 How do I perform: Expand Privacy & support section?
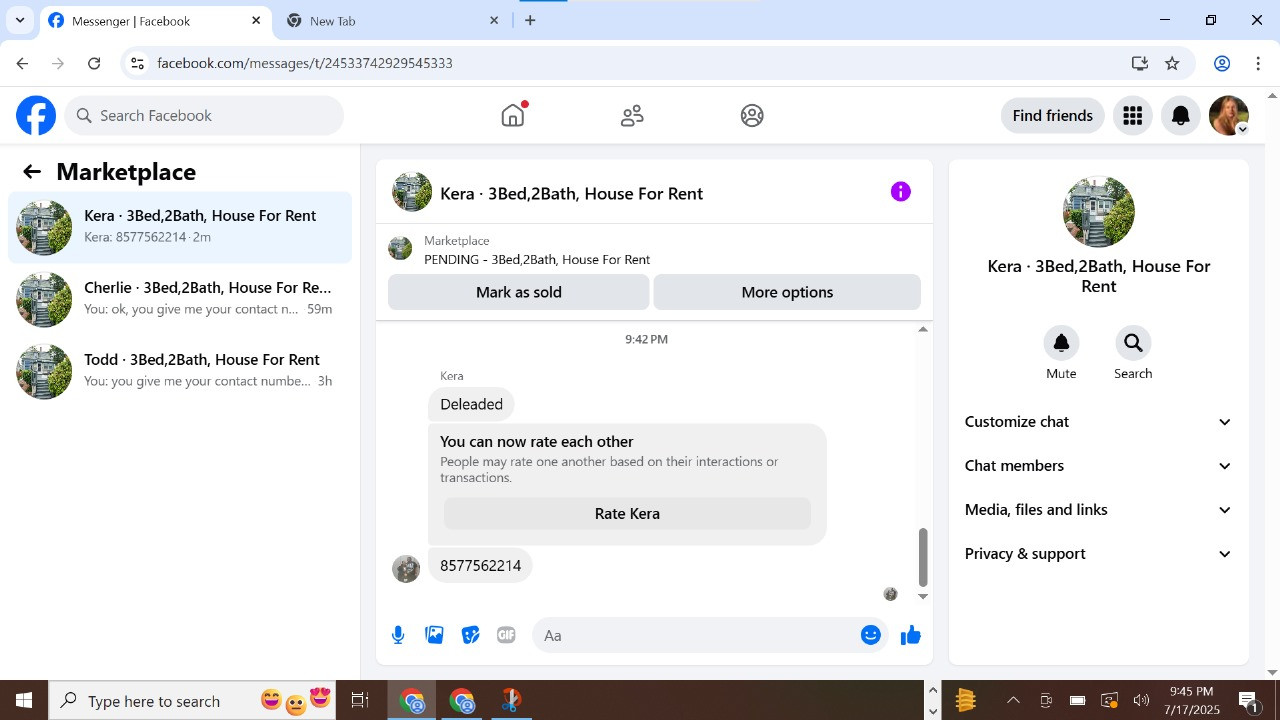coord(1098,554)
